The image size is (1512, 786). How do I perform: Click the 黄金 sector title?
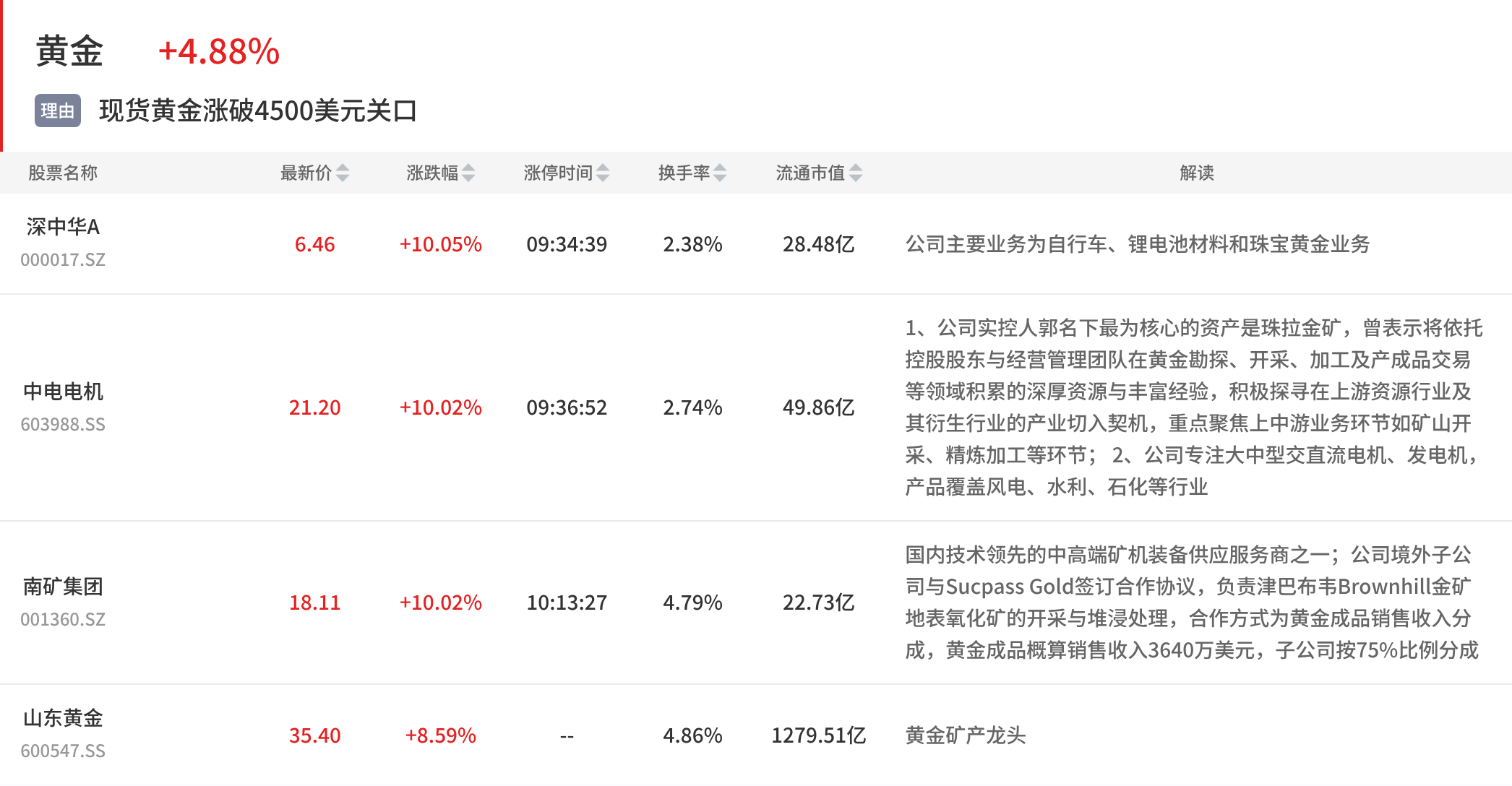click(69, 51)
